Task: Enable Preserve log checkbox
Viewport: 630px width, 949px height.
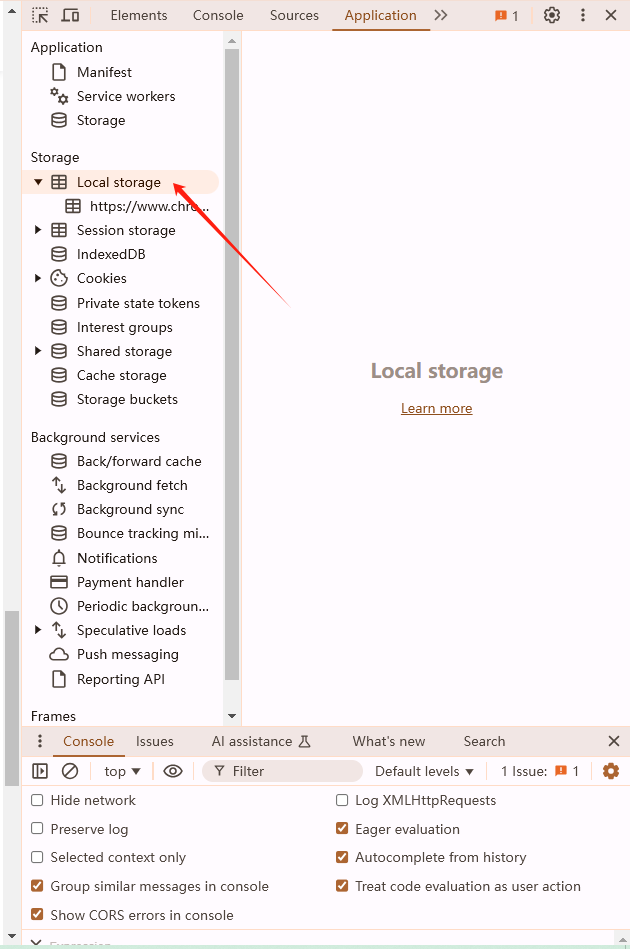Action: 37,829
